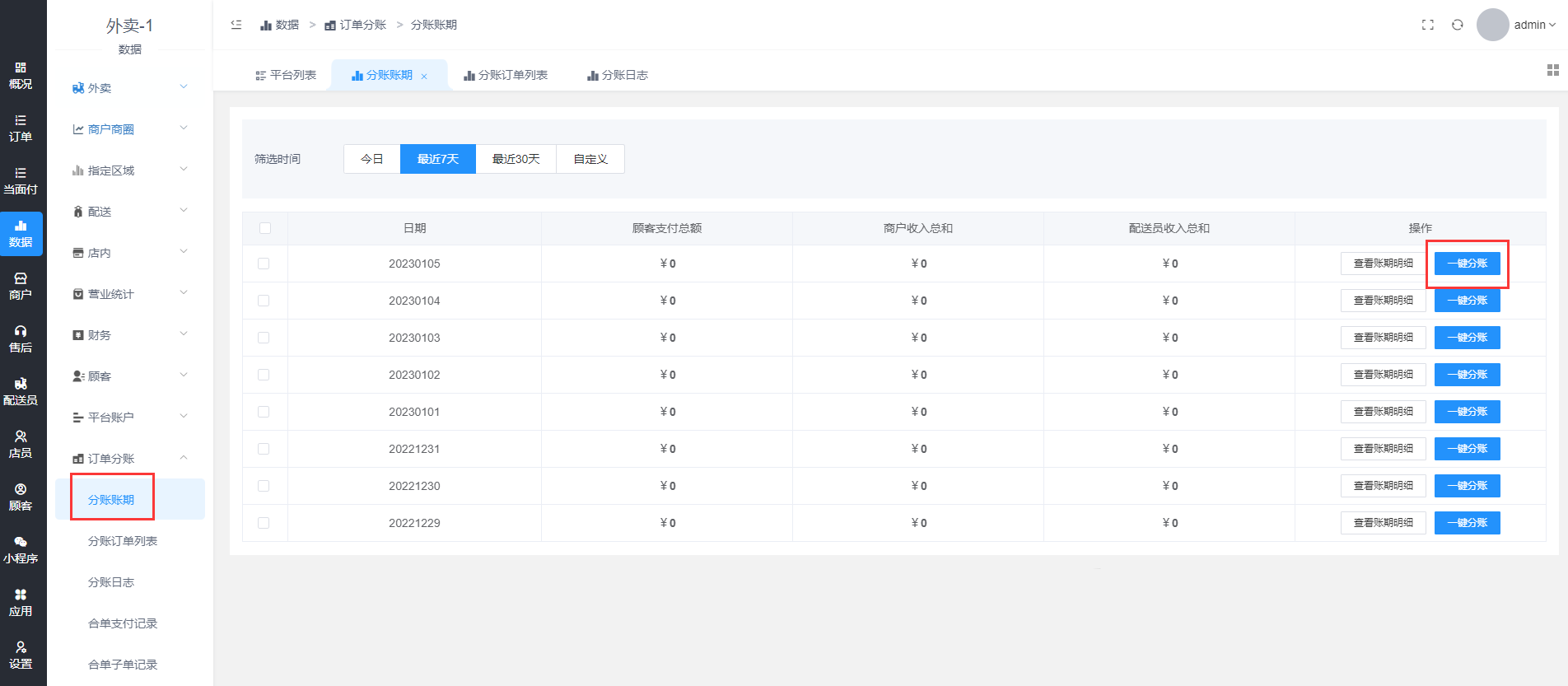Image resolution: width=1568 pixels, height=686 pixels.
Task: Click 查看账期明细 for 20230102
Action: (1384, 375)
